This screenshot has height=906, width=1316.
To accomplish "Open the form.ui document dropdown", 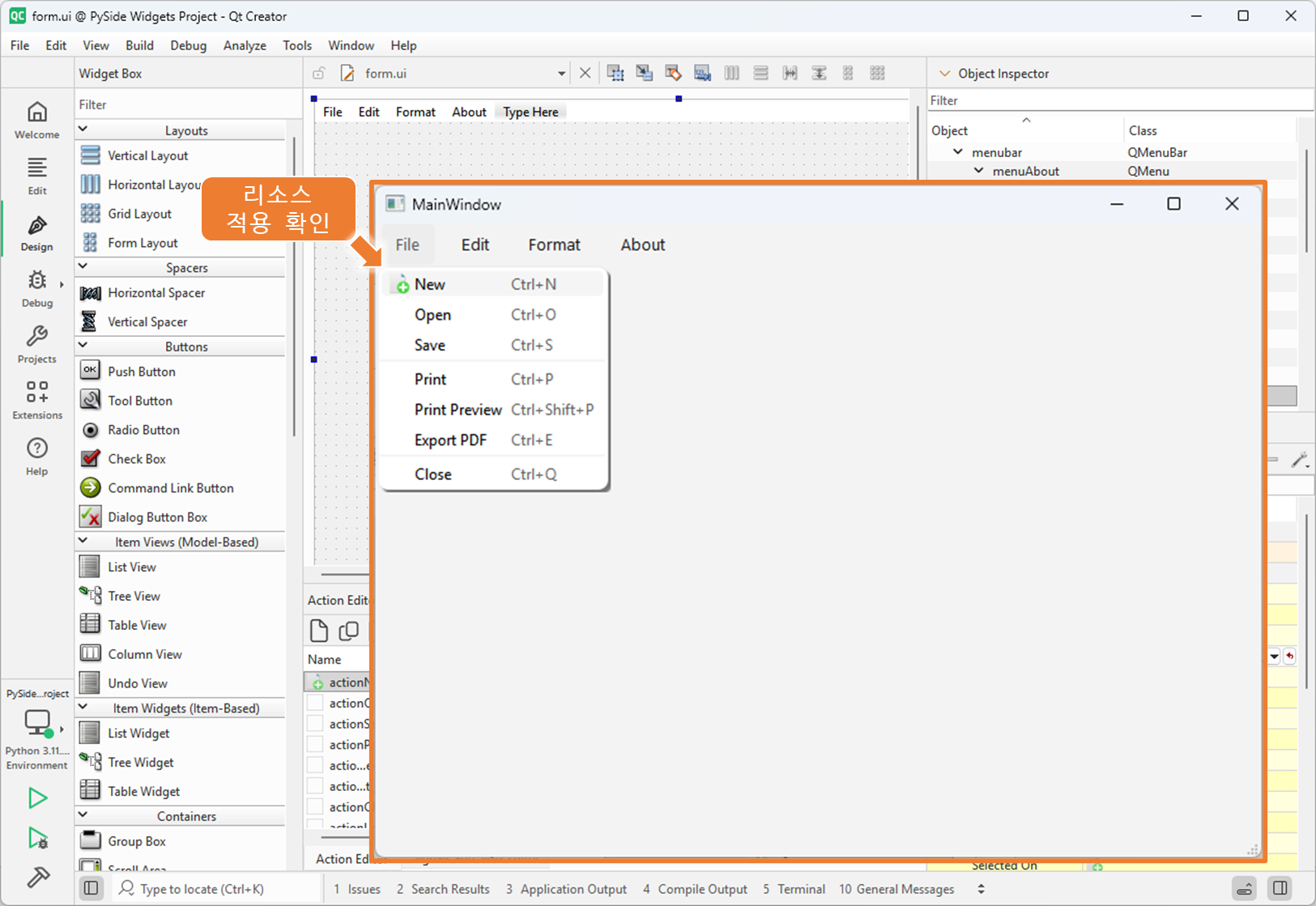I will click(561, 74).
